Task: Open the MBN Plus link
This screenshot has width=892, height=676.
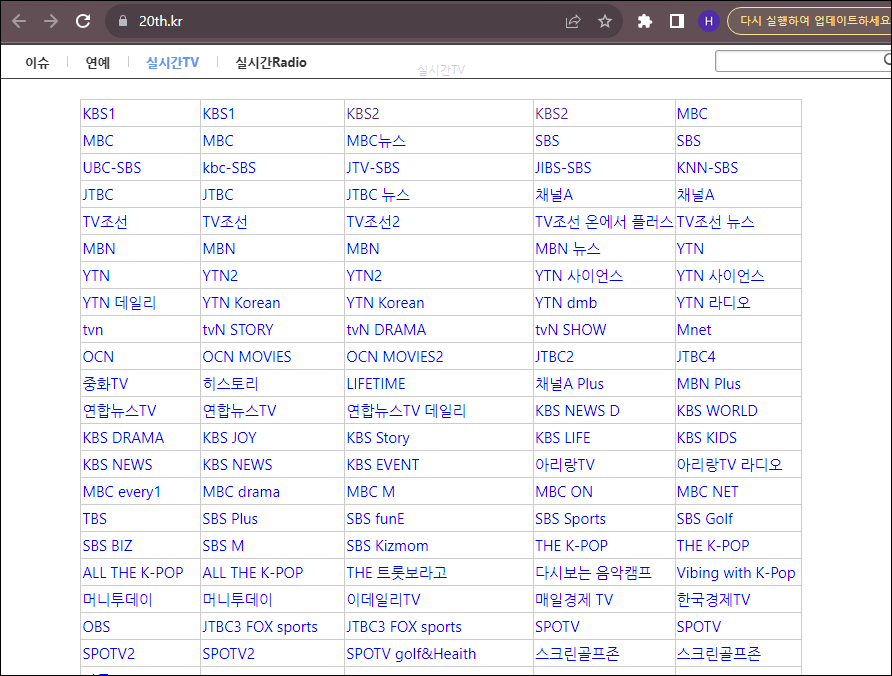Action: point(709,384)
